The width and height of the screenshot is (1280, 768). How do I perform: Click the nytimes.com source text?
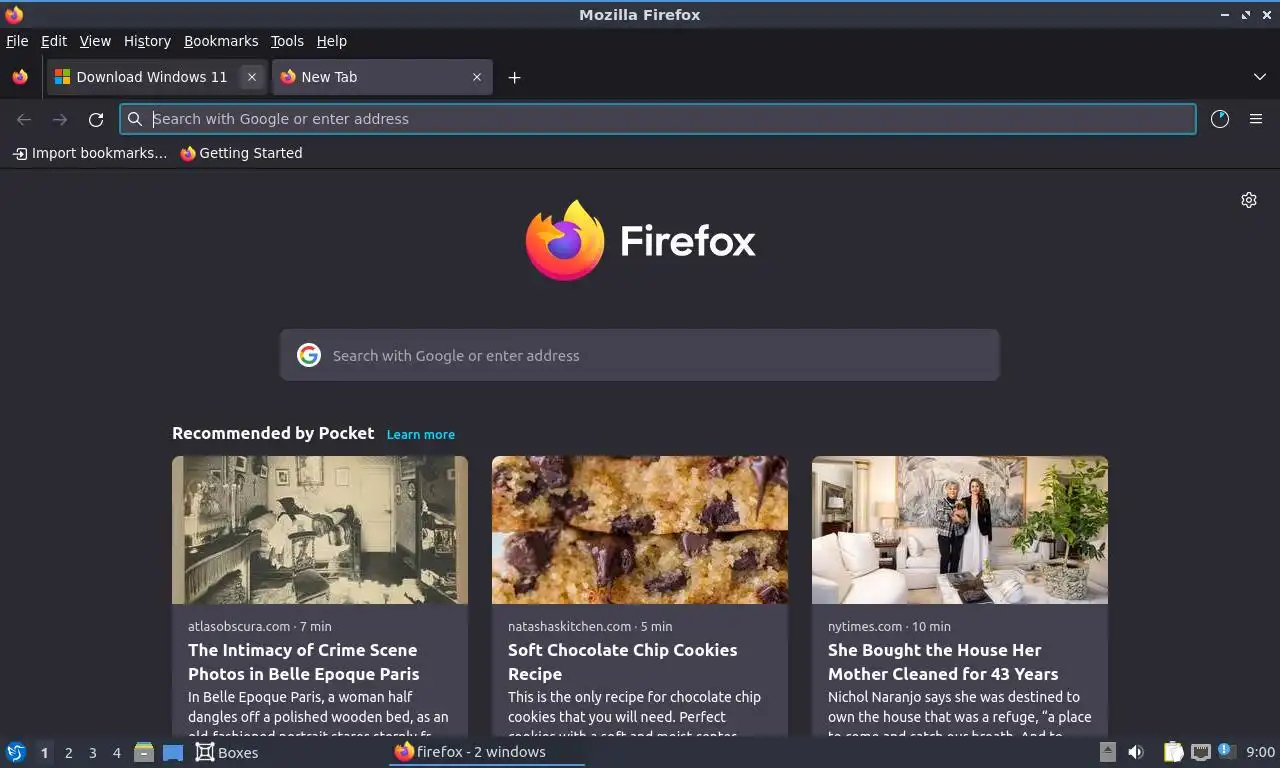click(x=865, y=626)
